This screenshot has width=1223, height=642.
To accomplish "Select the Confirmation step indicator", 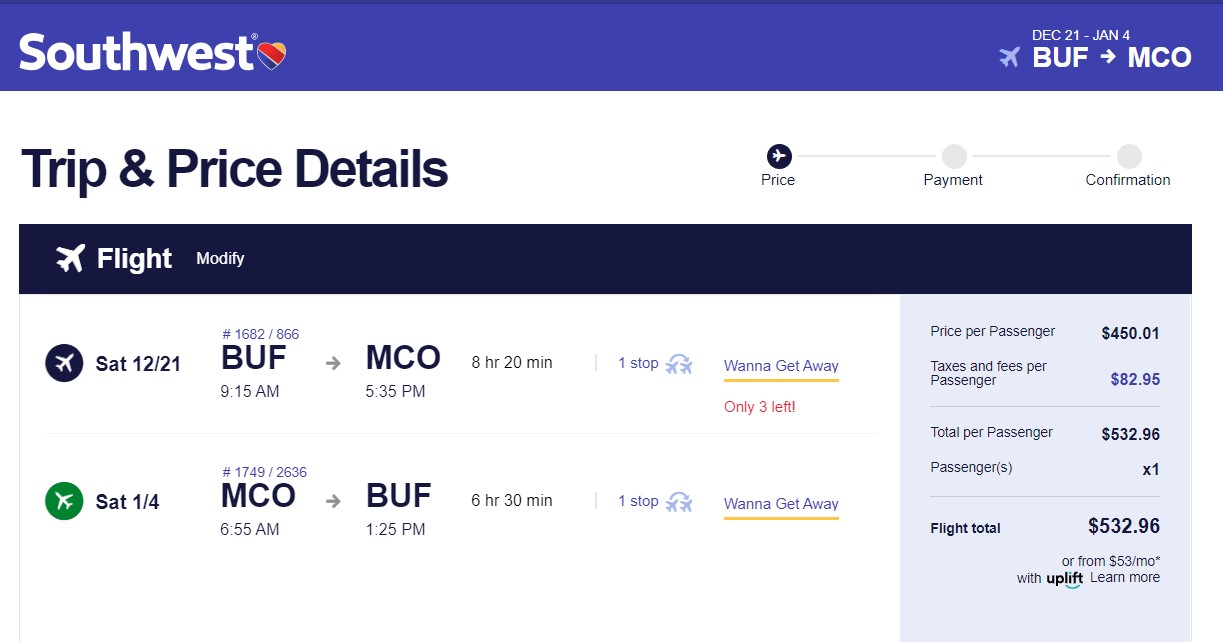I will [x=1129, y=156].
